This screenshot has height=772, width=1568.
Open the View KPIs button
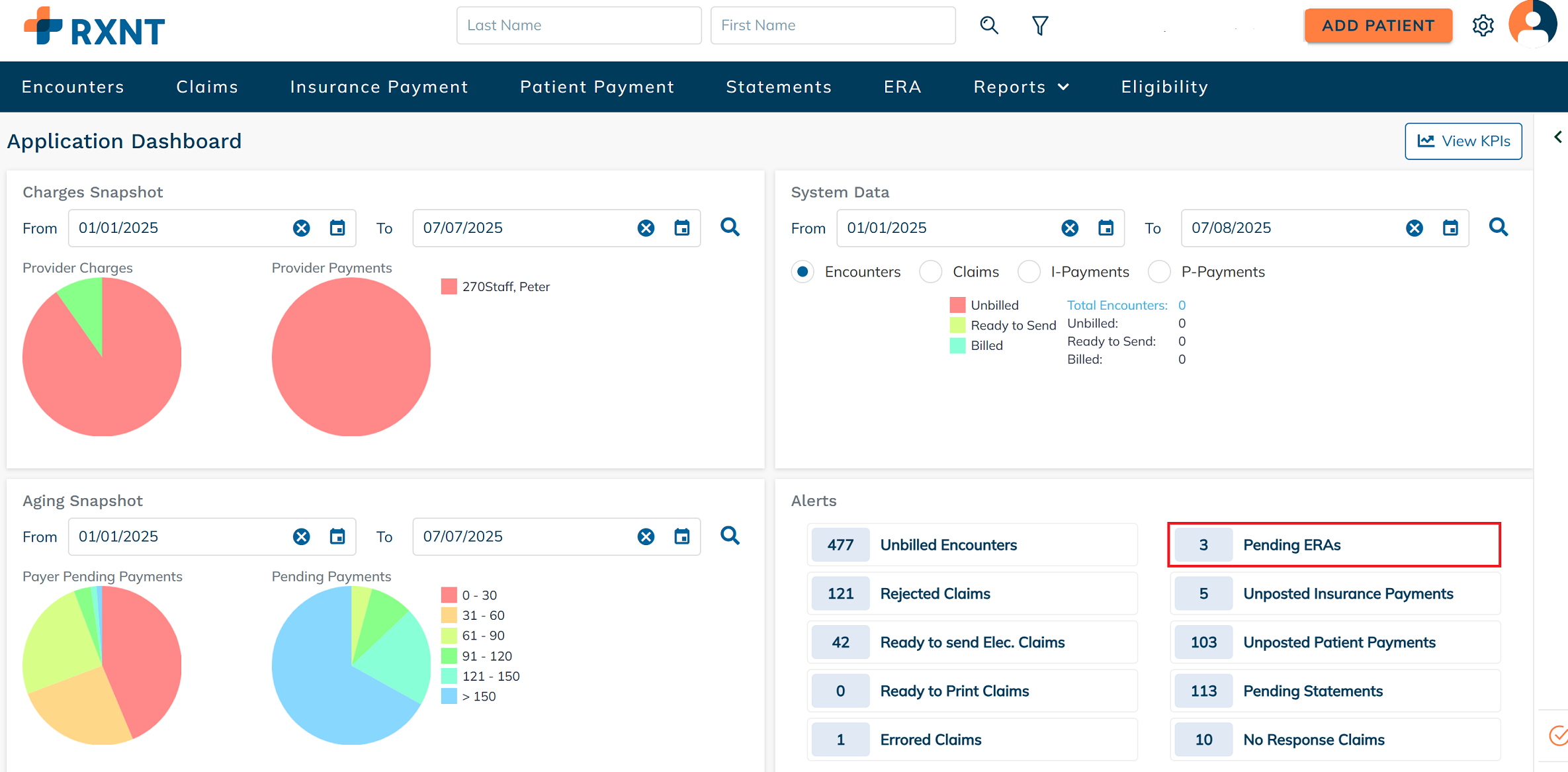1463,141
